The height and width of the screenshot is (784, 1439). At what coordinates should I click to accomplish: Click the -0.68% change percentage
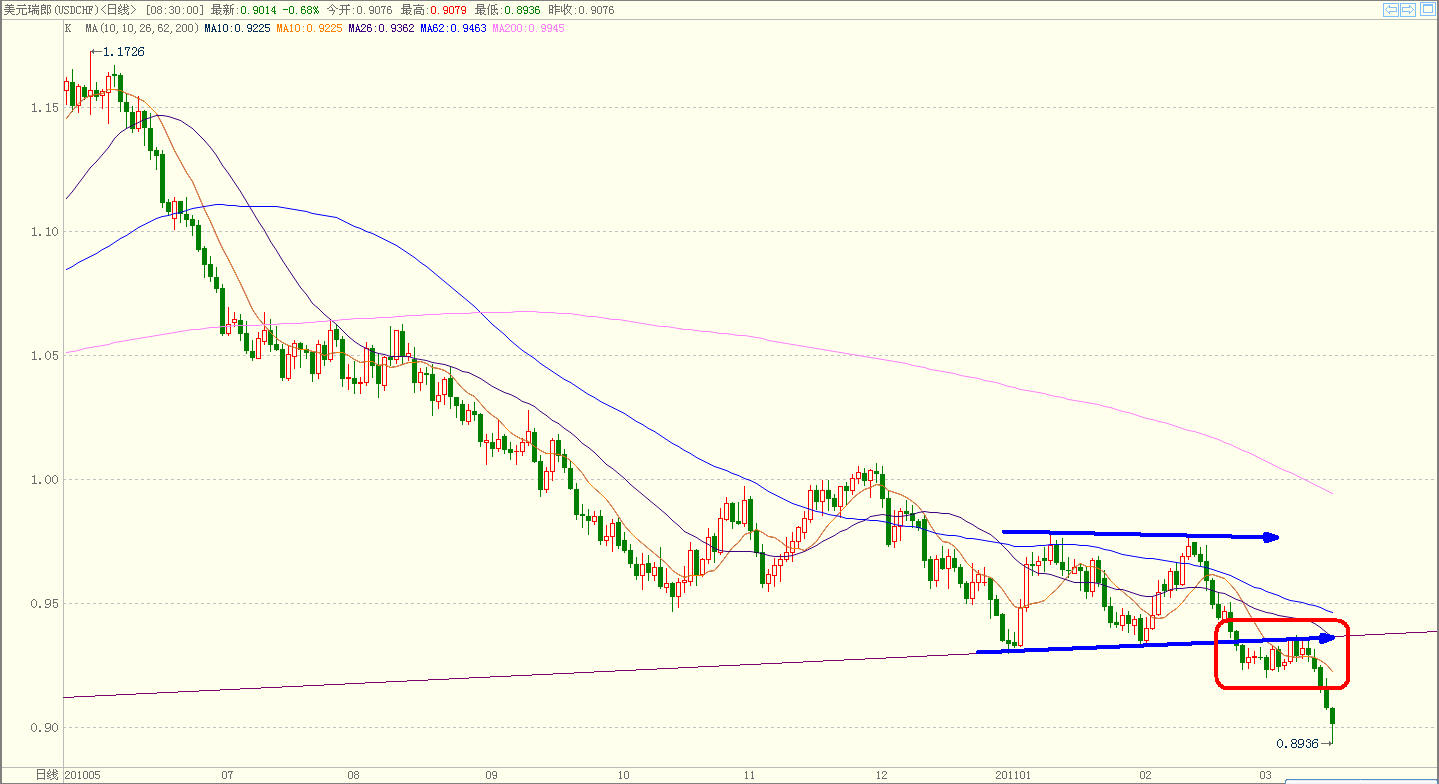pos(302,10)
